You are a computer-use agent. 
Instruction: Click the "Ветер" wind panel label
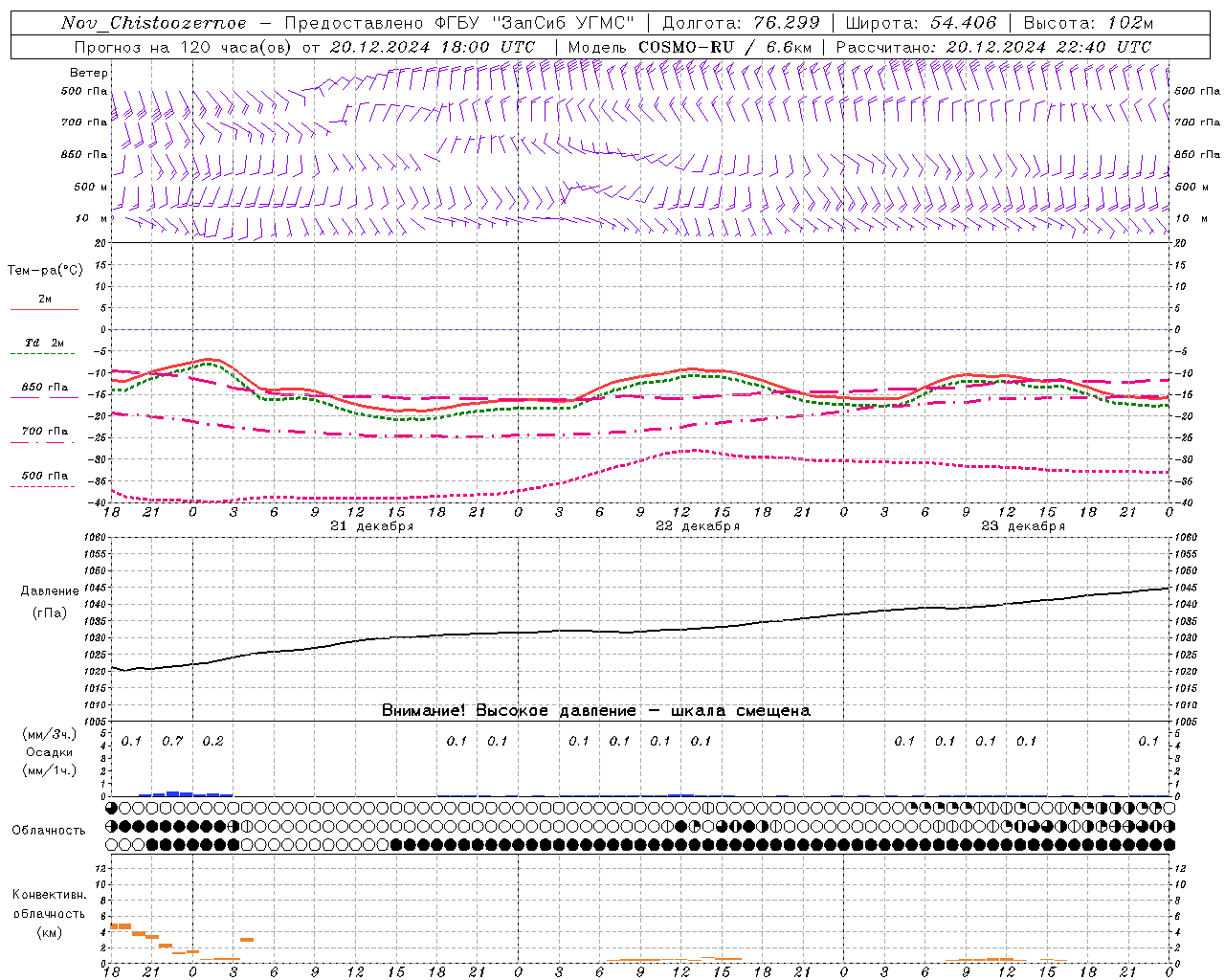pos(88,73)
